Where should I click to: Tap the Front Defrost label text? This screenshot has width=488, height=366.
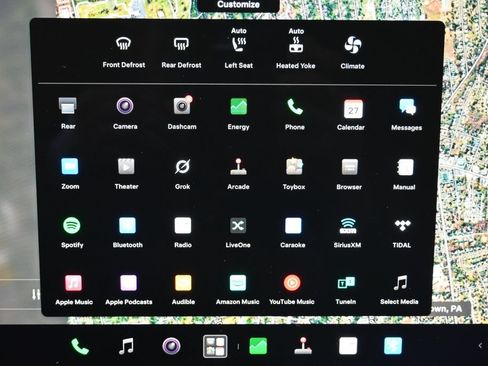point(124,65)
